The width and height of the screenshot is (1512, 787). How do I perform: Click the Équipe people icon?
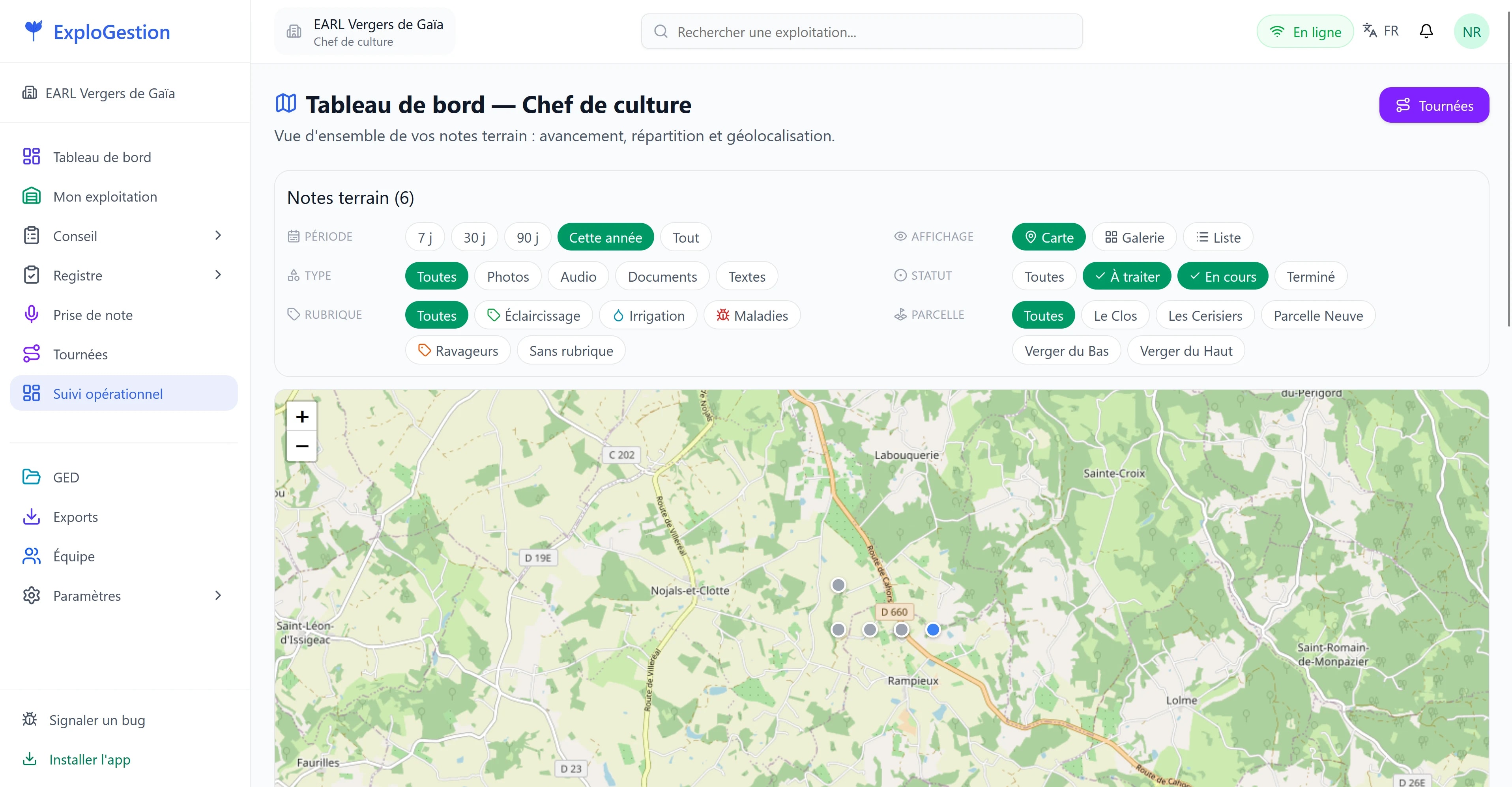pos(31,556)
